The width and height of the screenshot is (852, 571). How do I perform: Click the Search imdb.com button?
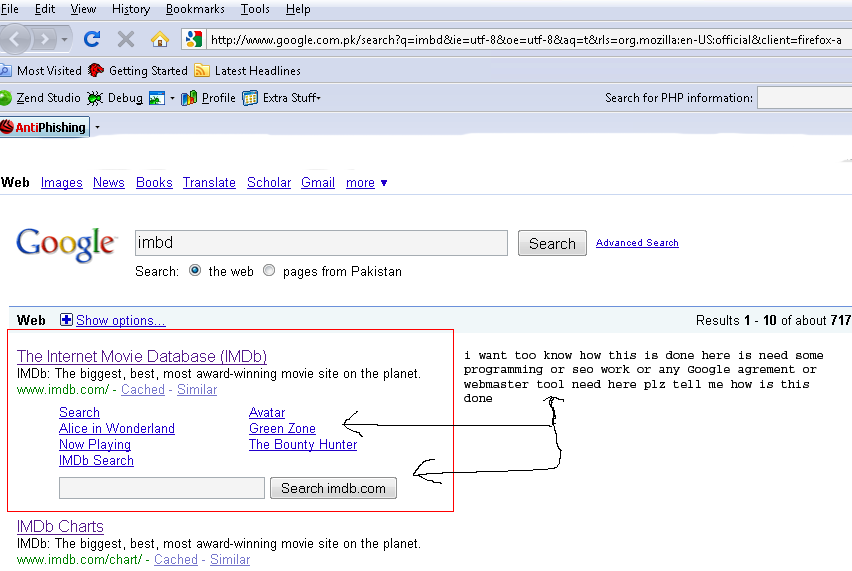coord(333,488)
